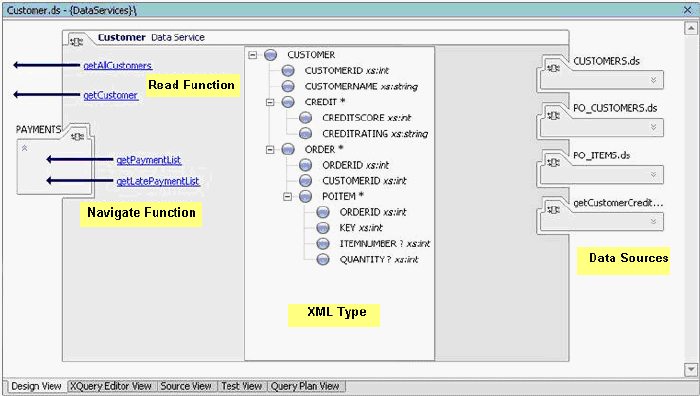Collapse the CUSTOMER root node
Viewport: 700px width, 396px height.
[253, 55]
